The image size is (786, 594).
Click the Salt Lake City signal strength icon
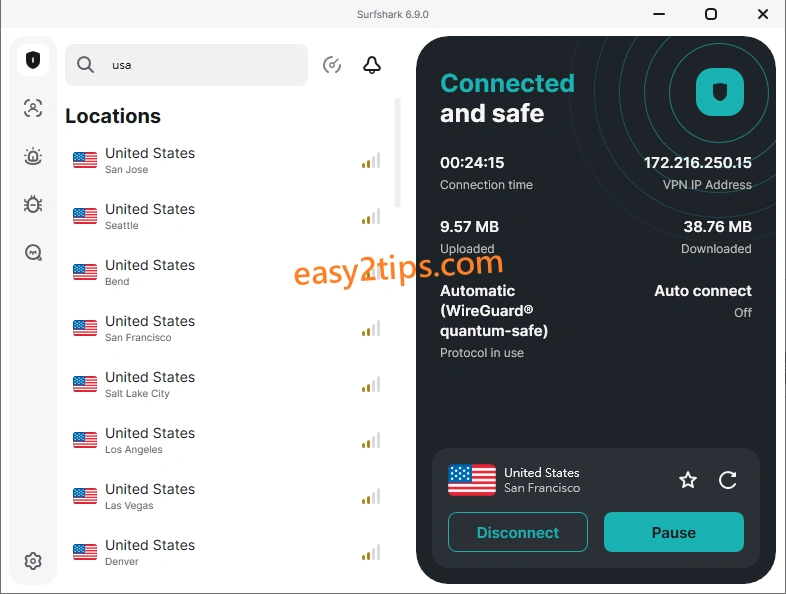(371, 384)
